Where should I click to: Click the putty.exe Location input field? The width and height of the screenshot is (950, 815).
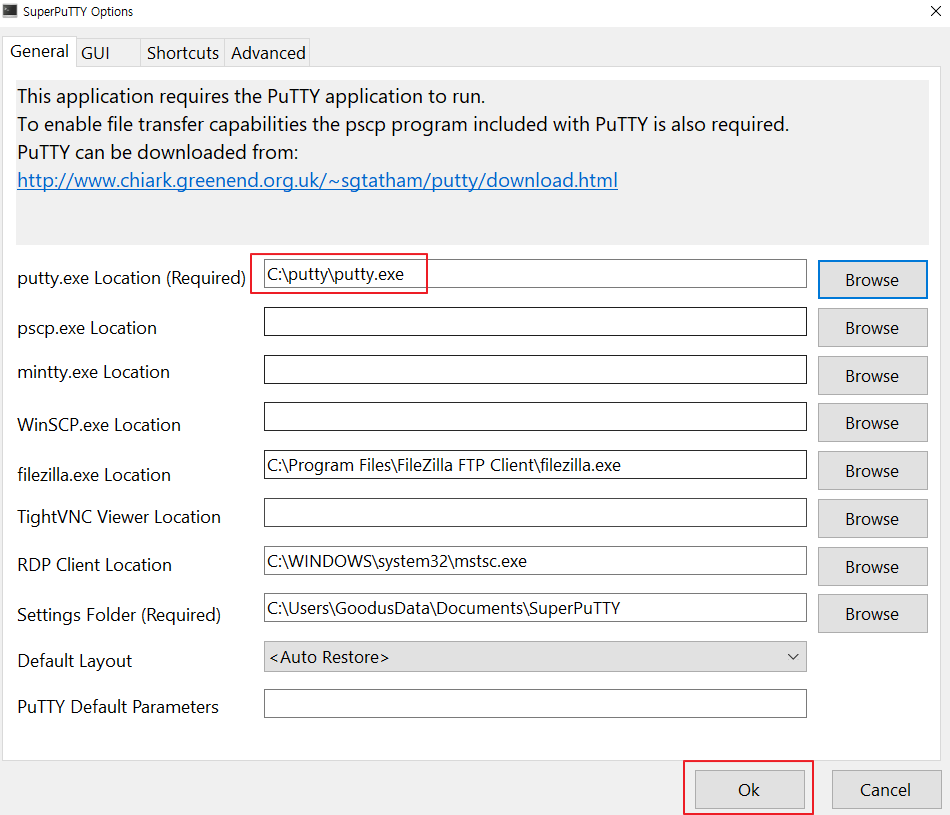click(x=535, y=274)
